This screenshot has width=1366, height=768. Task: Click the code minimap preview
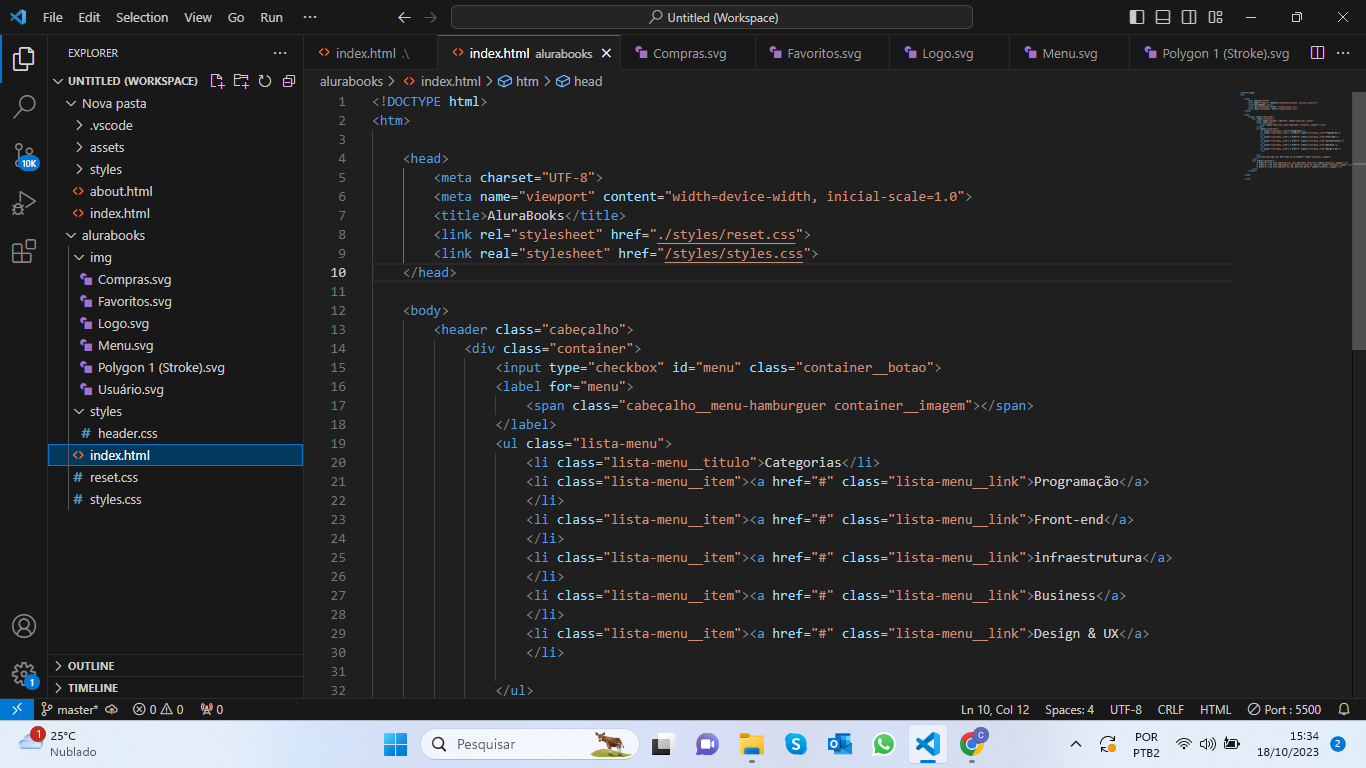pyautogui.click(x=1295, y=135)
